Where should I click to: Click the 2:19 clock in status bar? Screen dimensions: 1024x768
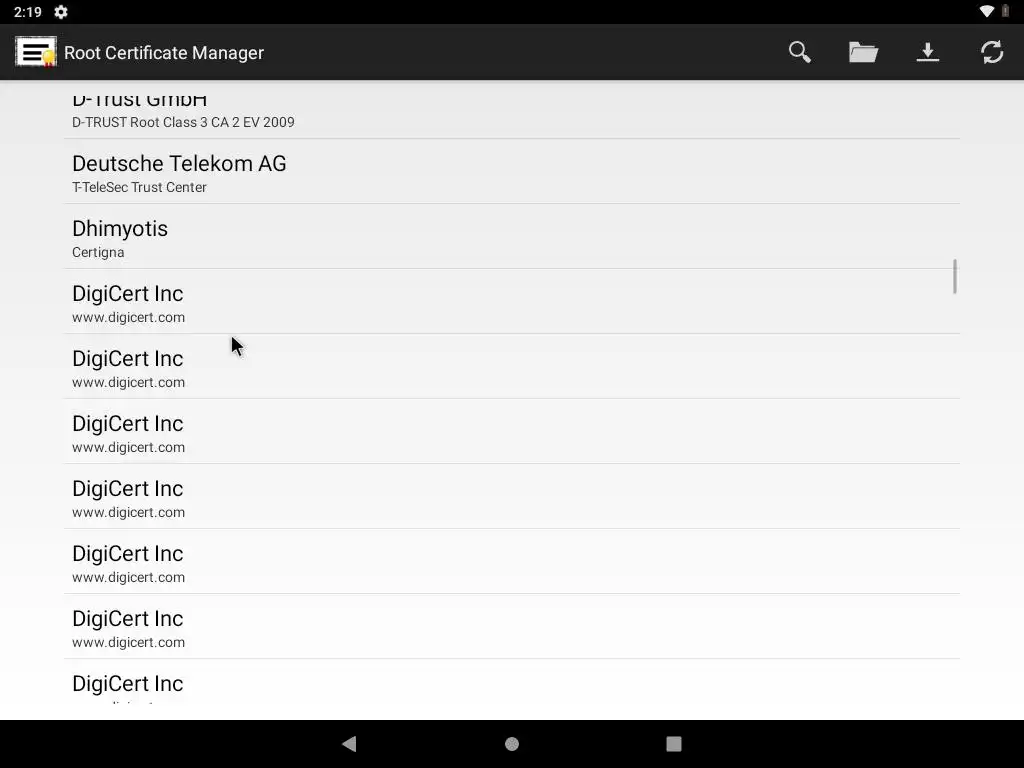click(x=27, y=12)
